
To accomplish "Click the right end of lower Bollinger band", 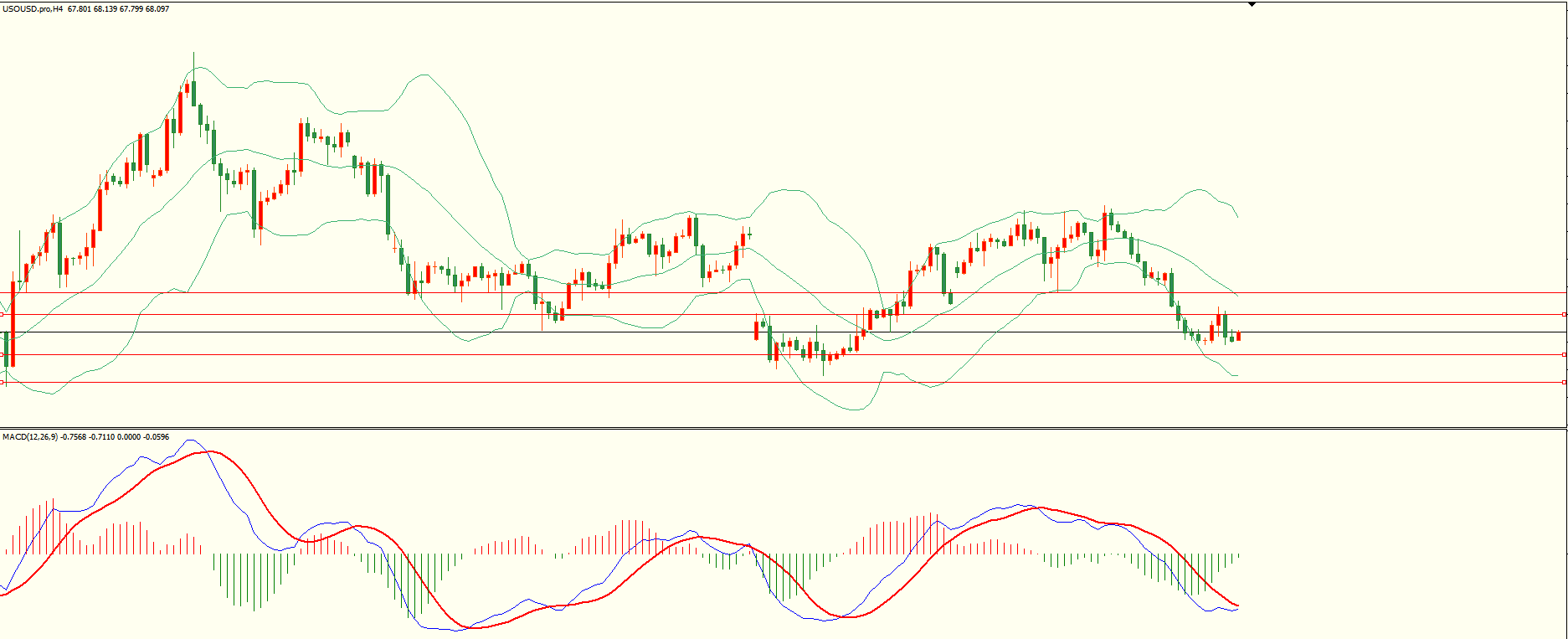I will [1236, 375].
